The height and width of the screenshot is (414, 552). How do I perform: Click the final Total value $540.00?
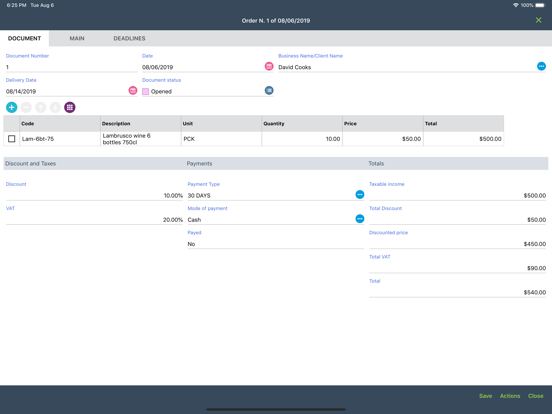tap(534, 293)
